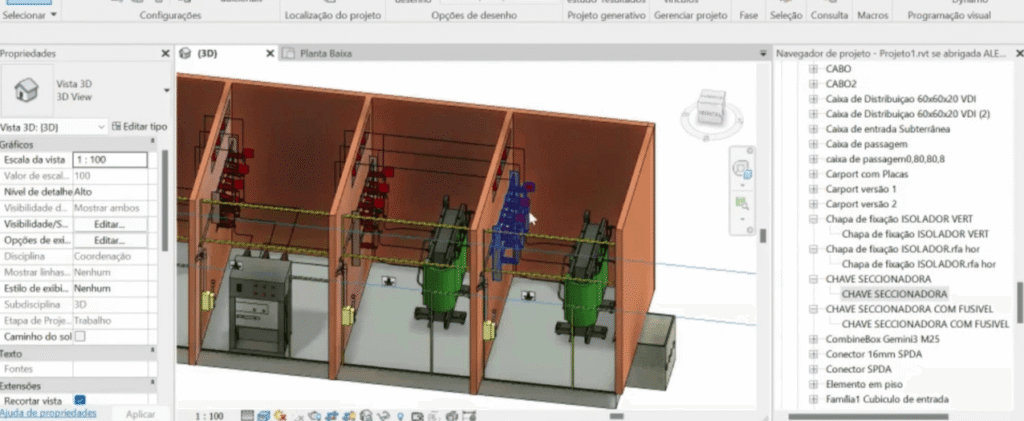
Task: Click the Editar tipo icon button
Action: point(117,127)
